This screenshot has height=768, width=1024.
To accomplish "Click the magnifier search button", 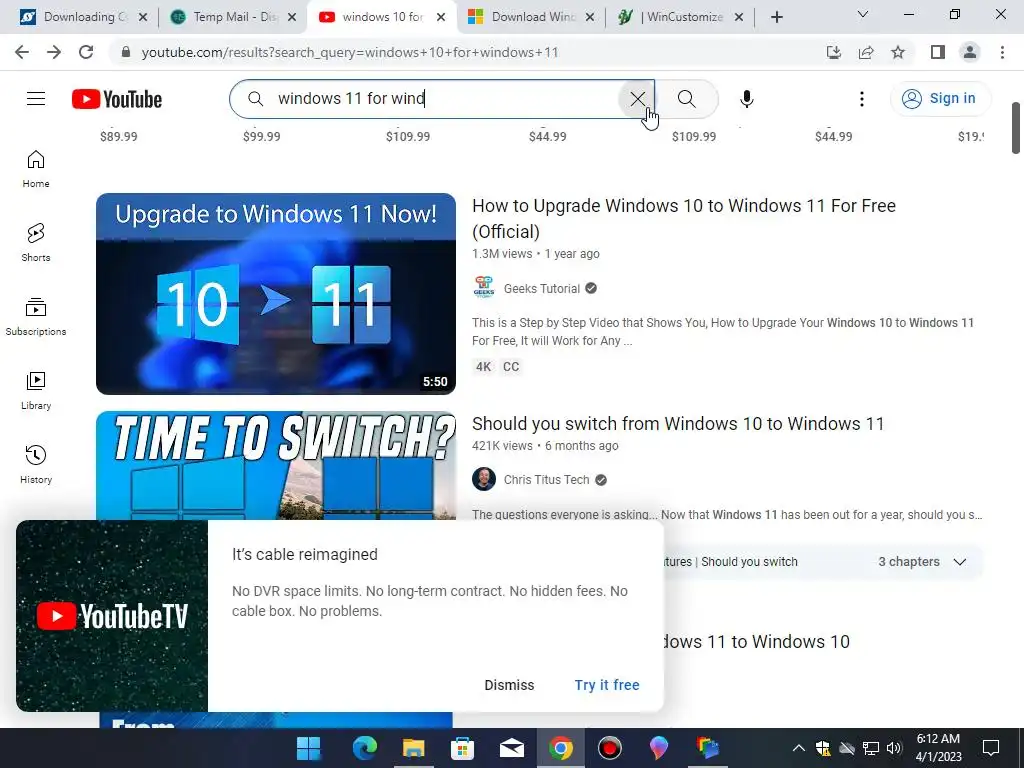I will pos(686,99).
